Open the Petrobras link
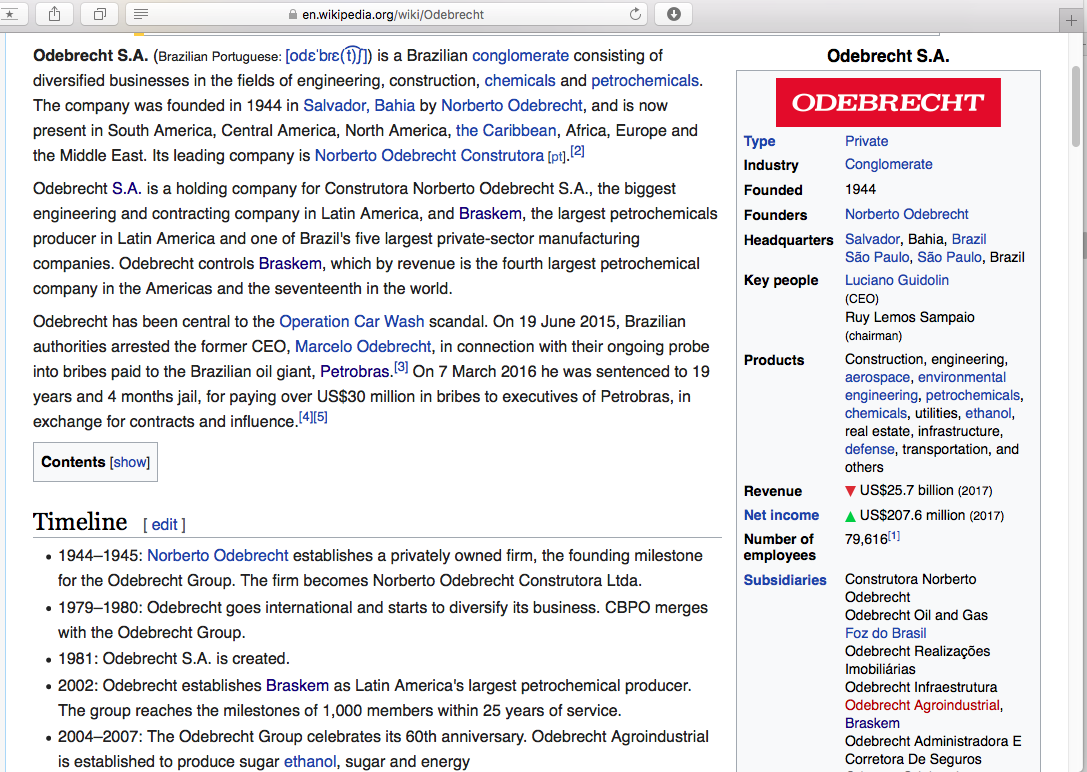The image size is (1087, 772). pos(354,371)
